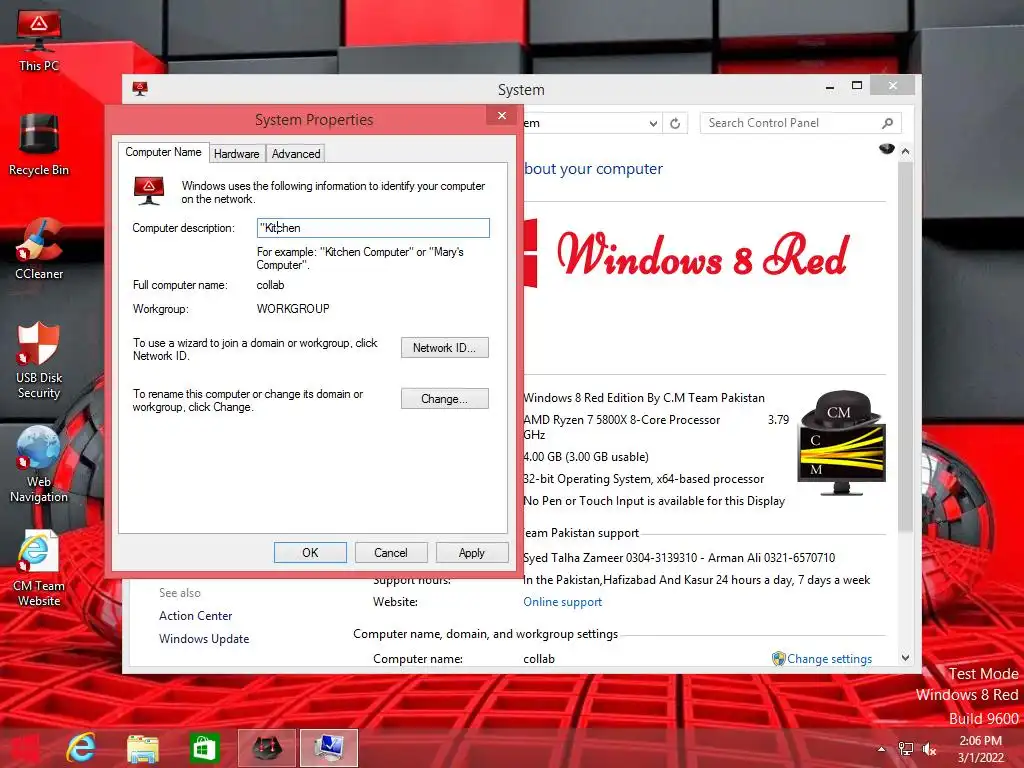
Task: Click the help icon in System window
Action: (x=886, y=149)
